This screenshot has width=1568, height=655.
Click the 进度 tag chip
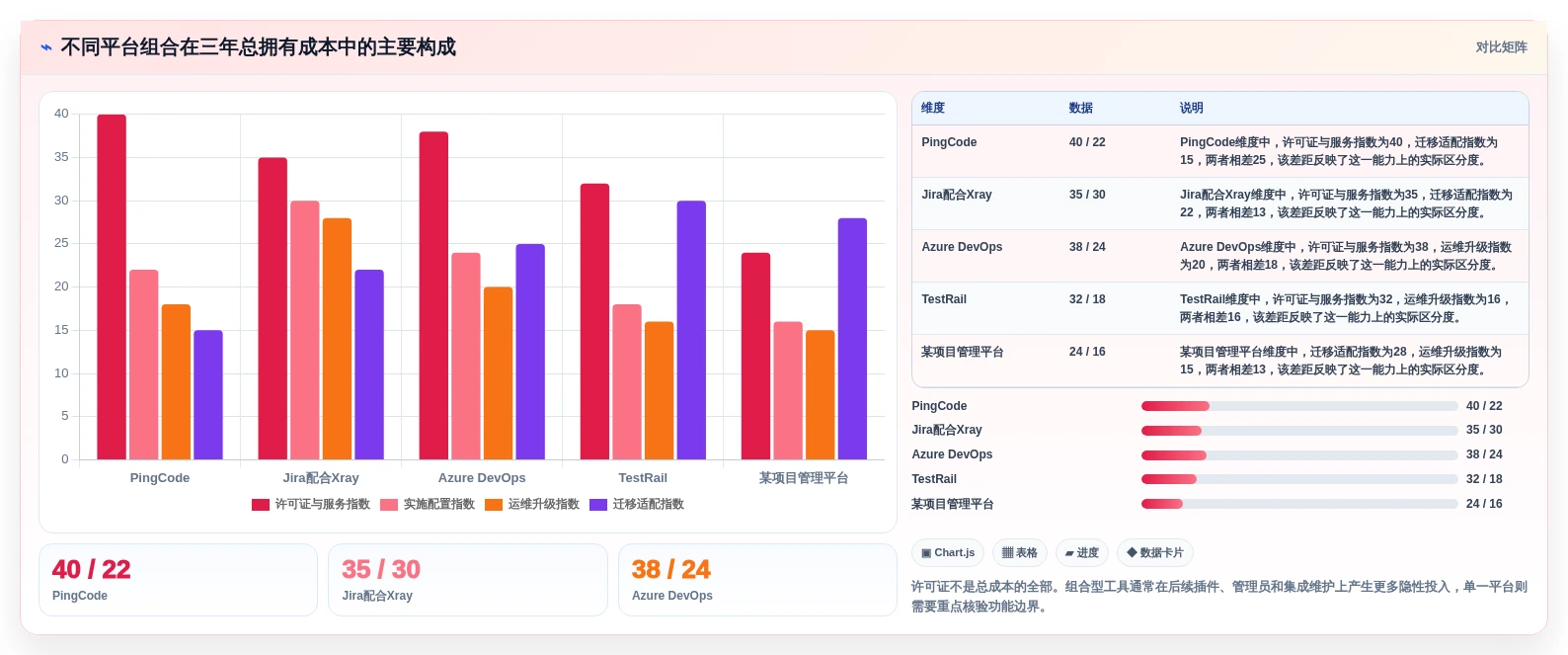pyautogui.click(x=1082, y=553)
